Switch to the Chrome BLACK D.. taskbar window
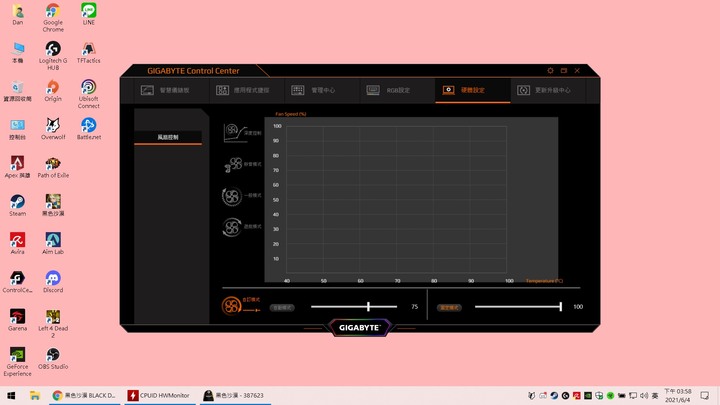 (84, 395)
